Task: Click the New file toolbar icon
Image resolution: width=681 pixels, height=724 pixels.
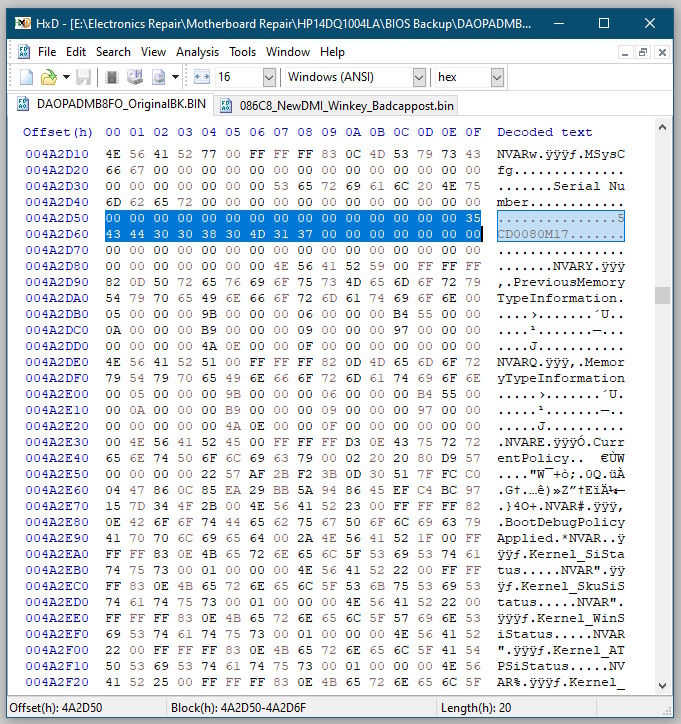Action: tap(26, 77)
